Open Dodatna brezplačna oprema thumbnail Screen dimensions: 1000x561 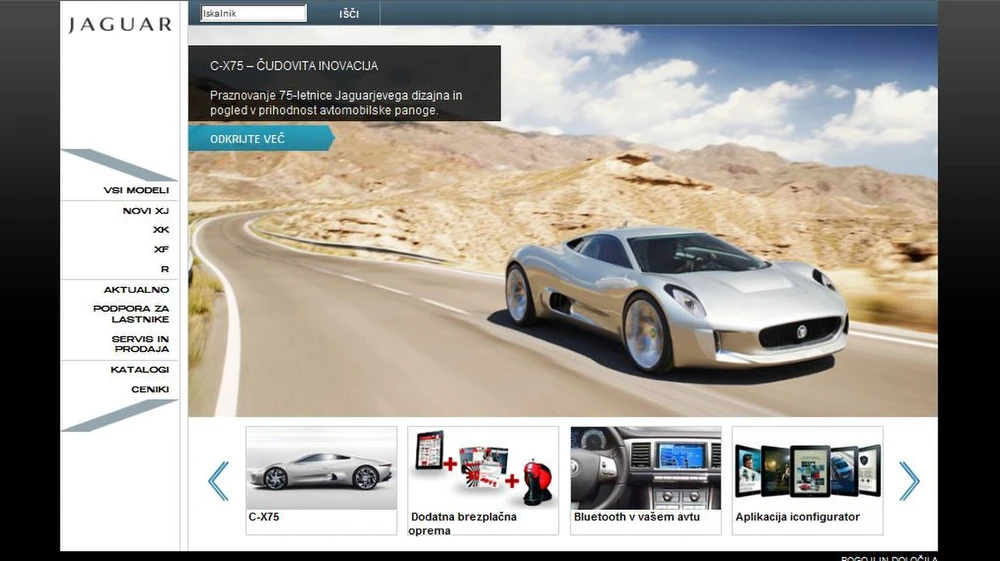(483, 468)
